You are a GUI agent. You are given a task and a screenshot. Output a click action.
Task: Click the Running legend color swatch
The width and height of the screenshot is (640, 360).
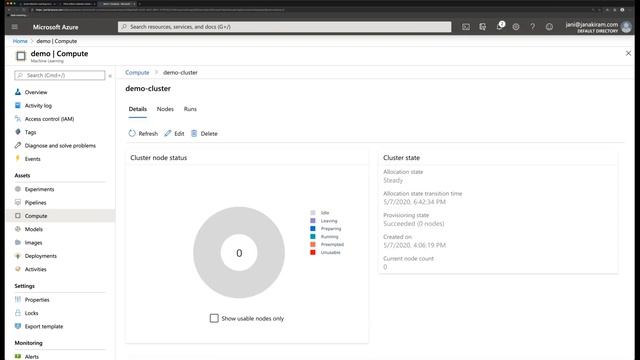click(313, 236)
